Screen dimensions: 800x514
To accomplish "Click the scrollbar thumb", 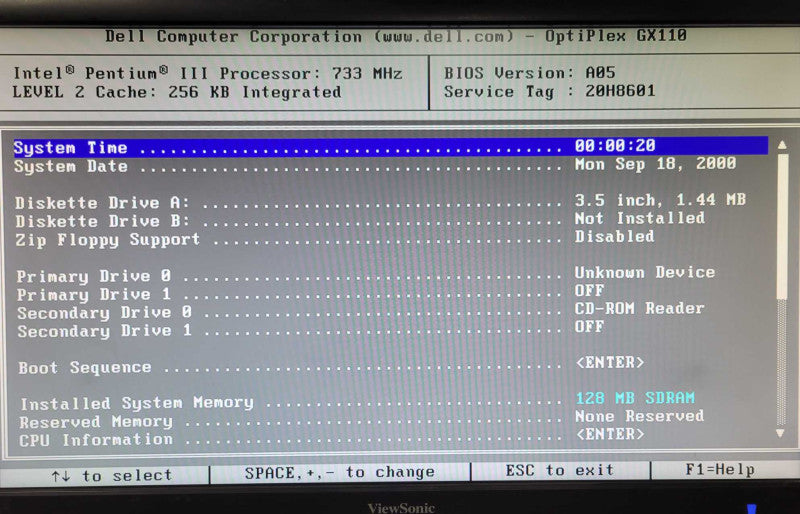I will (782, 226).
